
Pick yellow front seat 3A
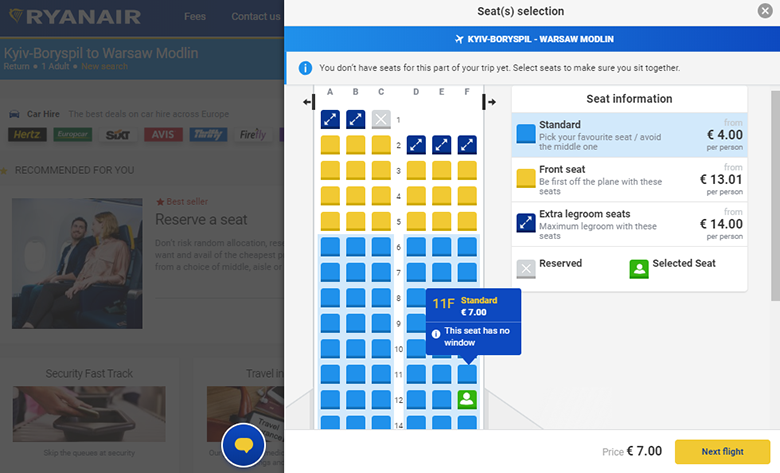pyautogui.click(x=330, y=171)
